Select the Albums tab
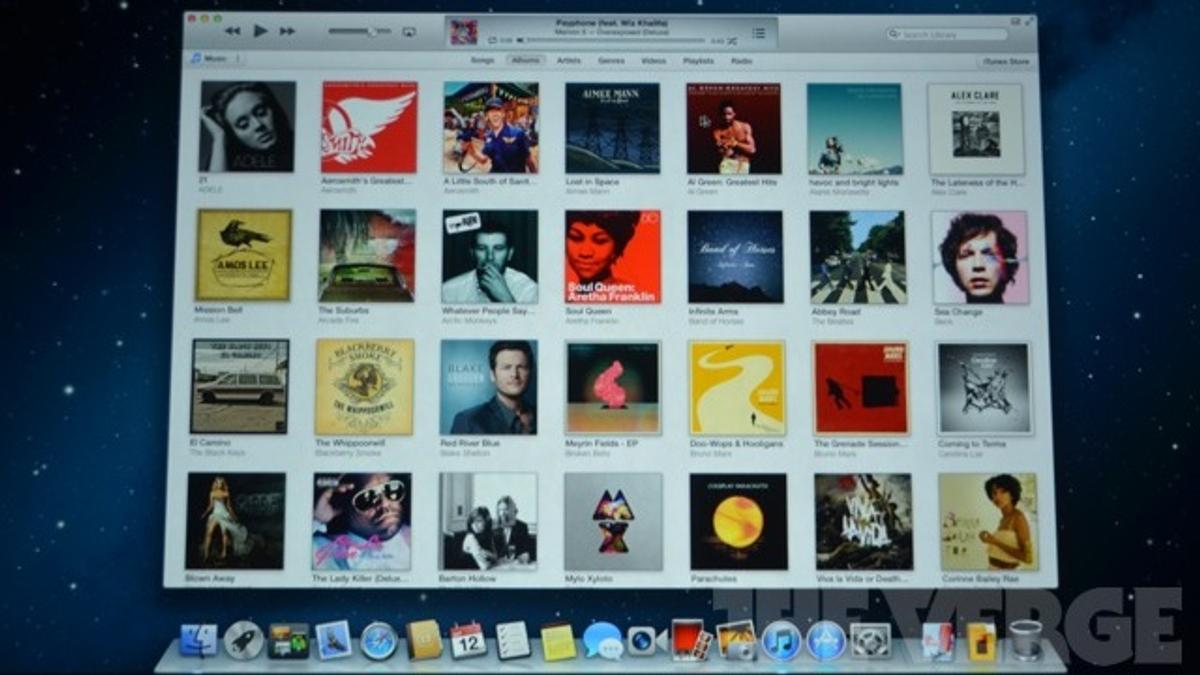The image size is (1200, 675). [x=525, y=61]
